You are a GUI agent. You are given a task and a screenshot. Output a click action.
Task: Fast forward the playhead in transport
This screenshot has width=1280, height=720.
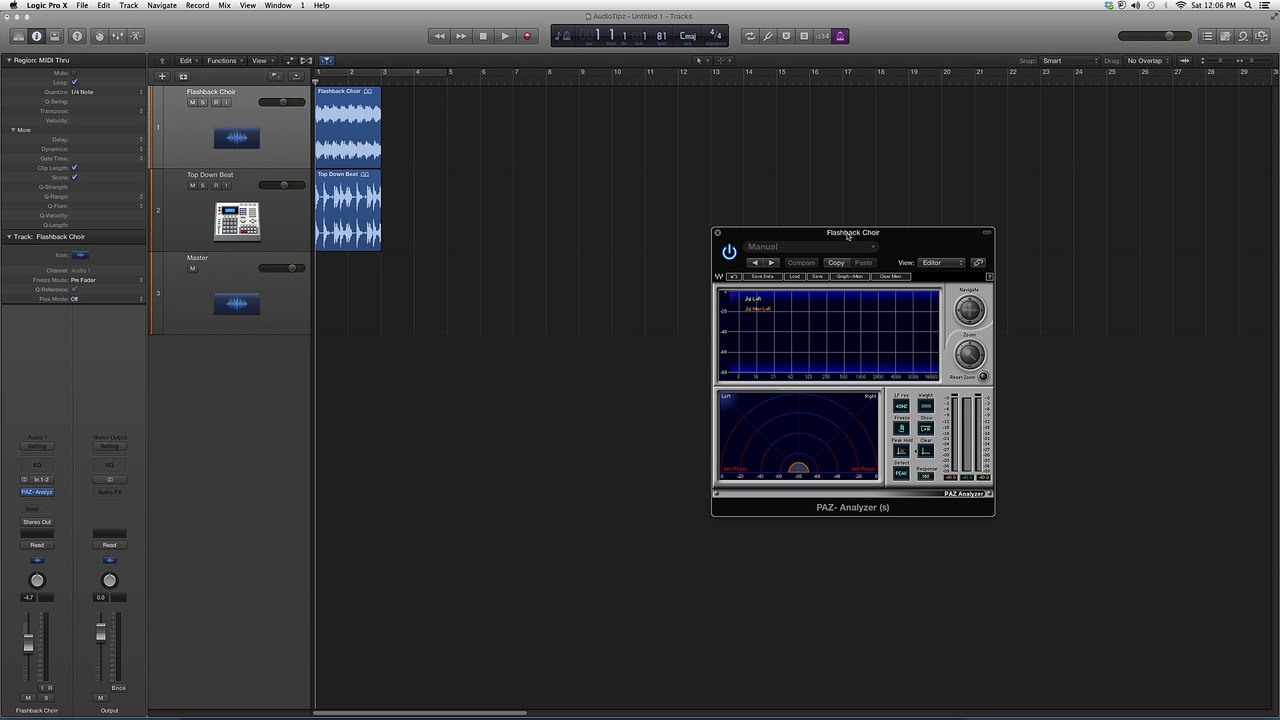pos(461,36)
